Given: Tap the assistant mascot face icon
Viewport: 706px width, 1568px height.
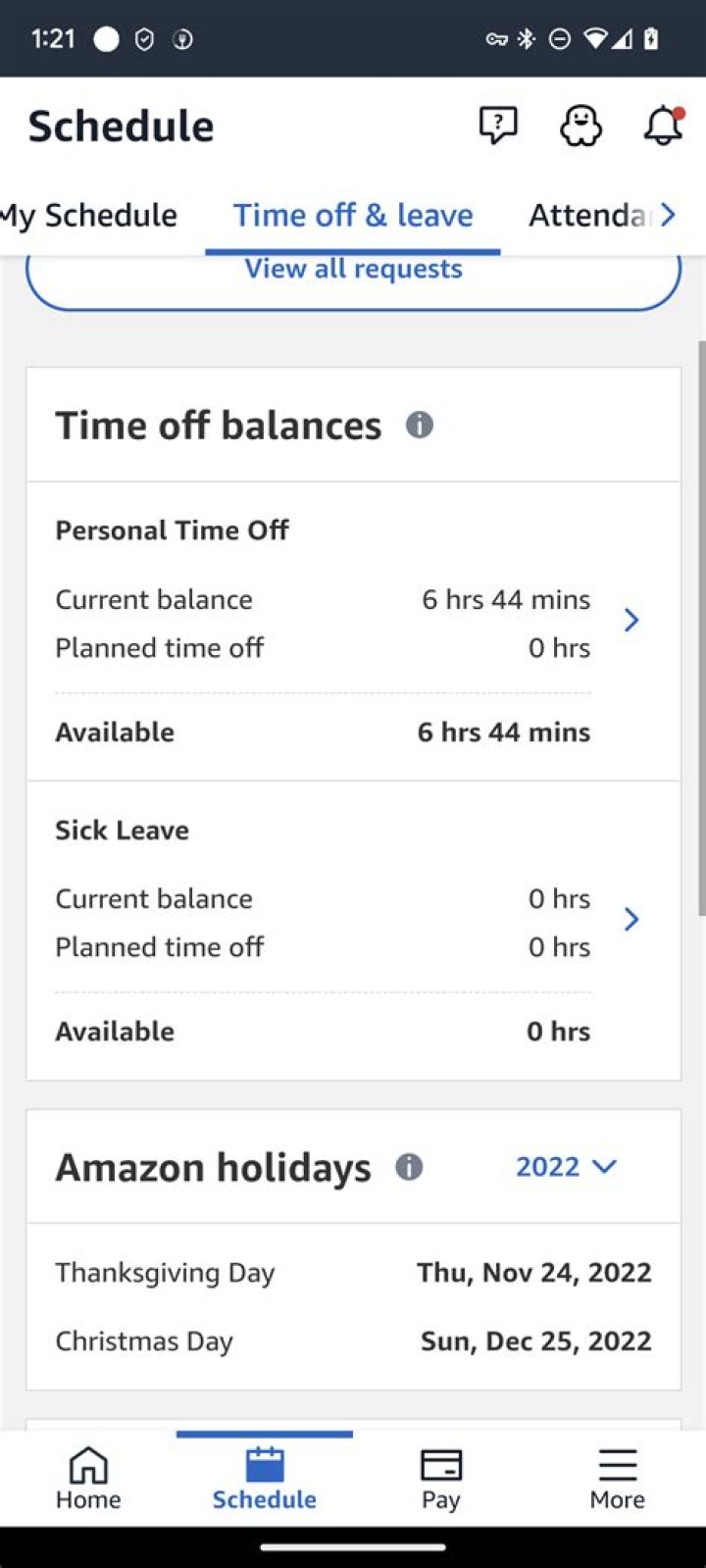Looking at the screenshot, I should [580, 126].
